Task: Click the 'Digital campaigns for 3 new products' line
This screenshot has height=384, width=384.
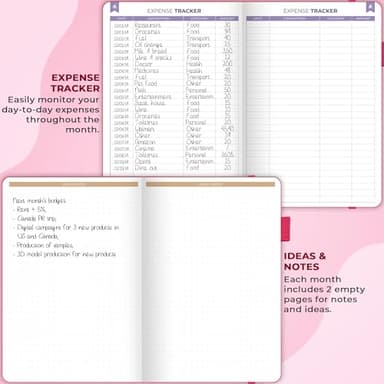Action: [66, 228]
